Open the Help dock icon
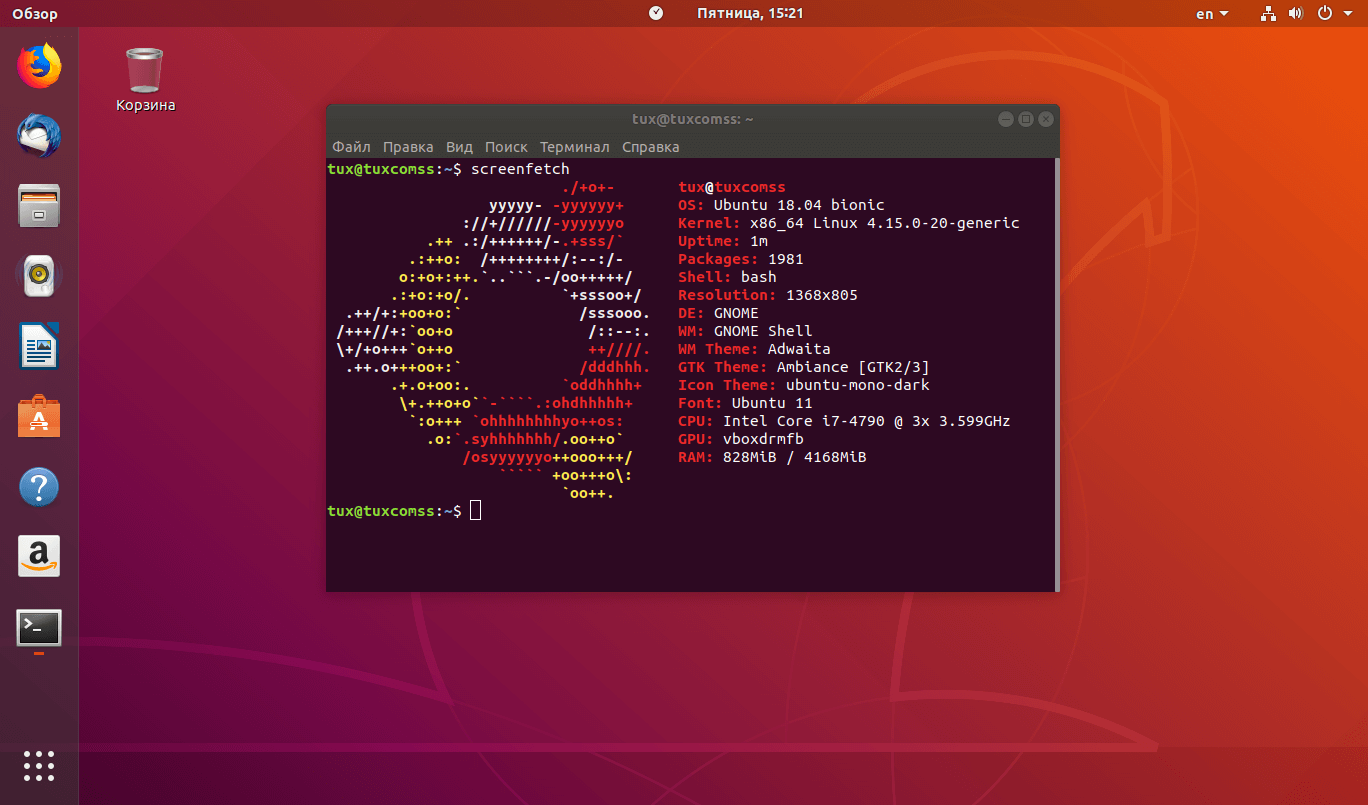Image resolution: width=1368 pixels, height=805 pixels. coord(39,487)
